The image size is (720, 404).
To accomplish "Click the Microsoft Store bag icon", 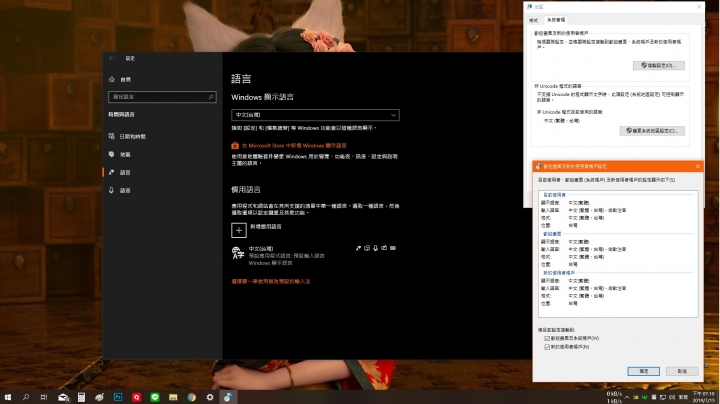I will [235, 146].
